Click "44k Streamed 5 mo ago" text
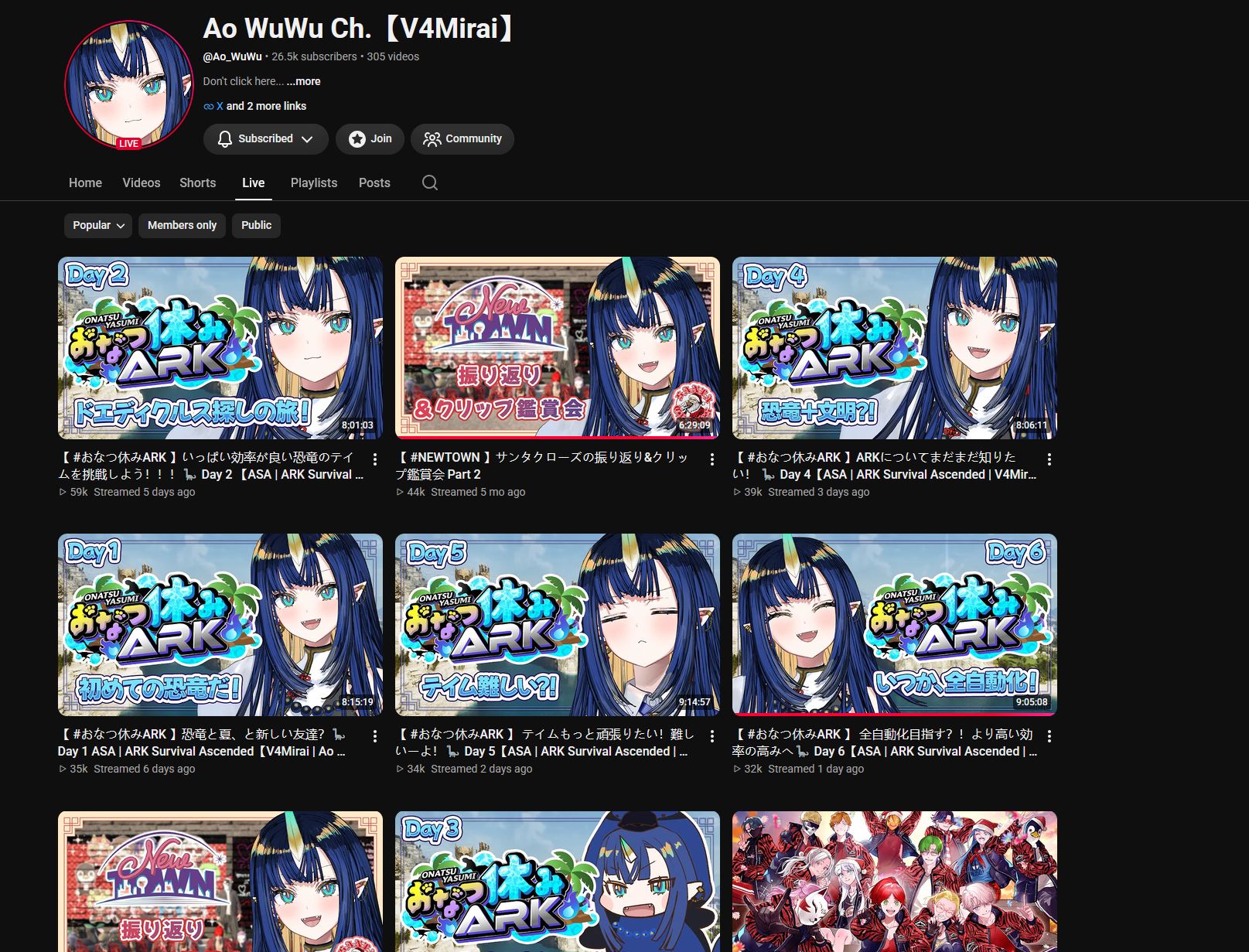 click(461, 492)
